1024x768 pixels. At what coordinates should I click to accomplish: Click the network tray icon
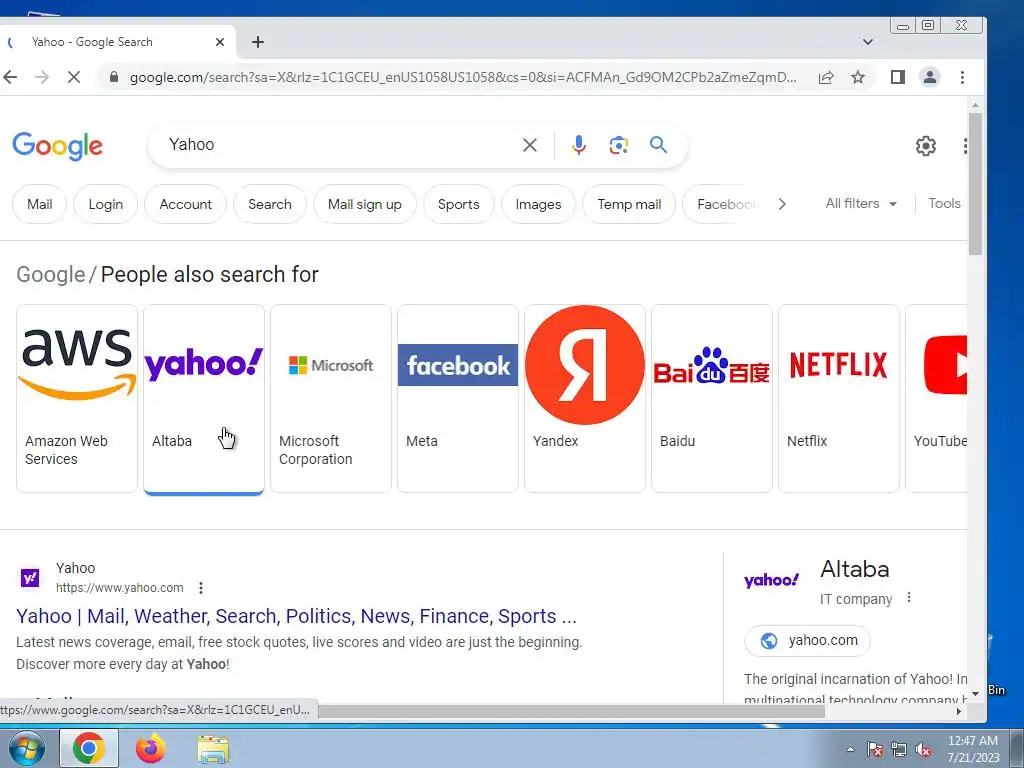[899, 750]
